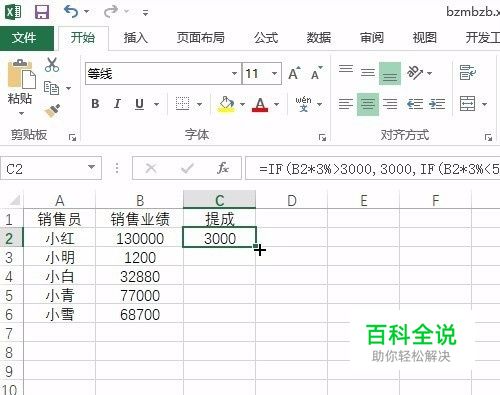Open the 页面布局 tab
The image size is (500, 395).
200,38
